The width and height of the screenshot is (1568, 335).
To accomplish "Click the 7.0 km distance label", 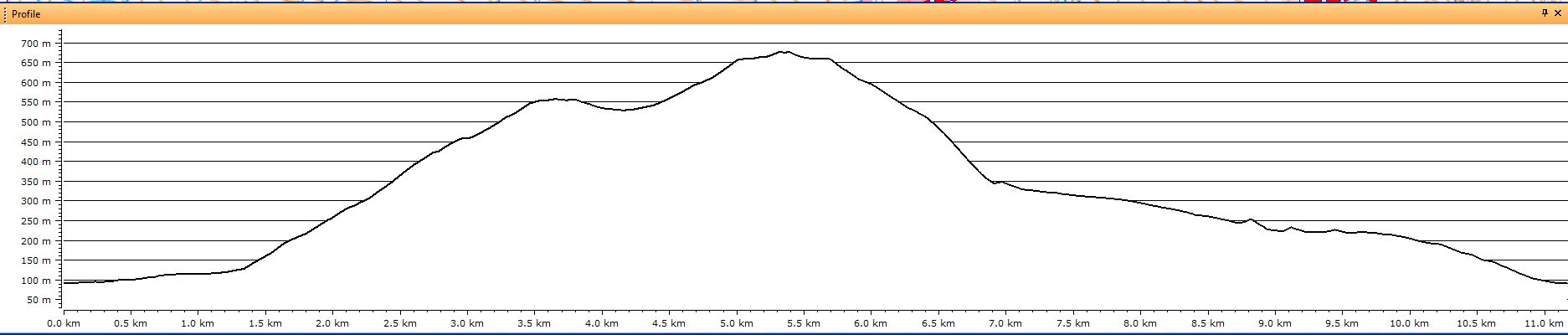I will (x=1005, y=323).
